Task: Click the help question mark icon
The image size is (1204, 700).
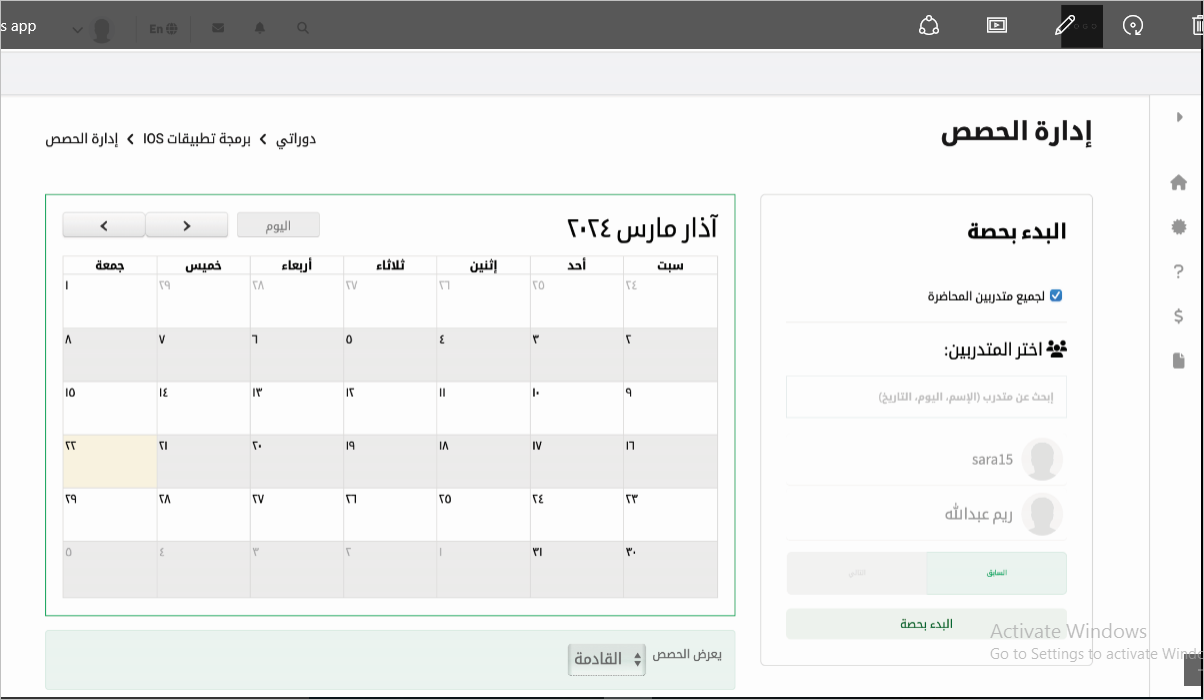Action: click(x=1178, y=271)
